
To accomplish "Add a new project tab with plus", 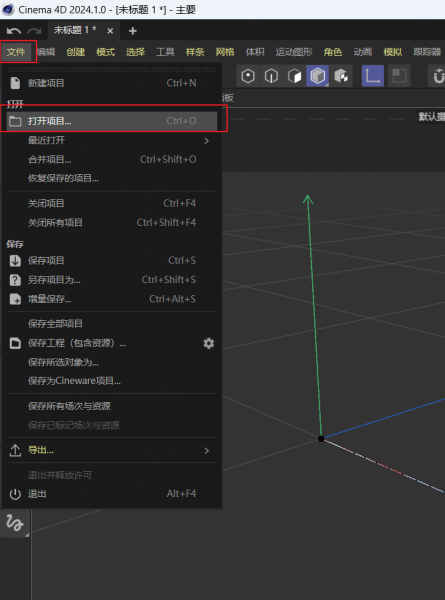I will (x=133, y=31).
